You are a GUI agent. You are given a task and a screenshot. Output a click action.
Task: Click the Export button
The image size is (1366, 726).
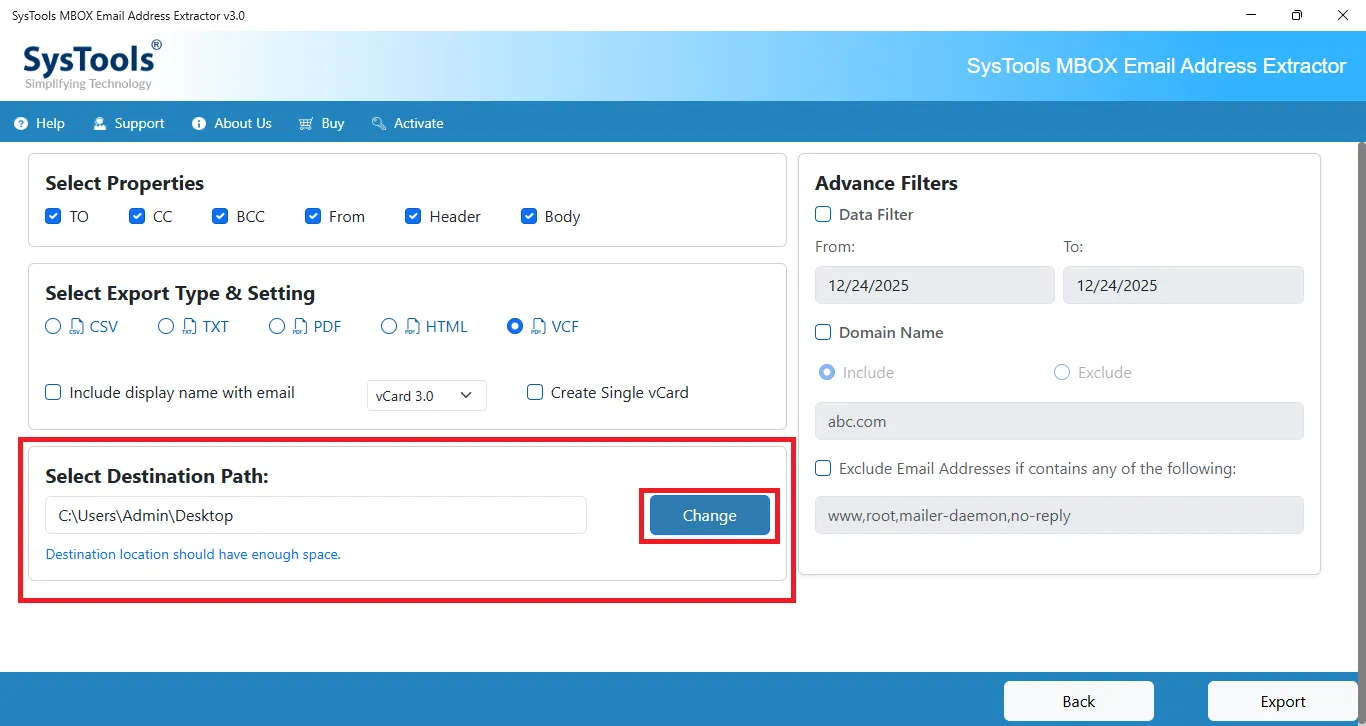coord(1283,701)
